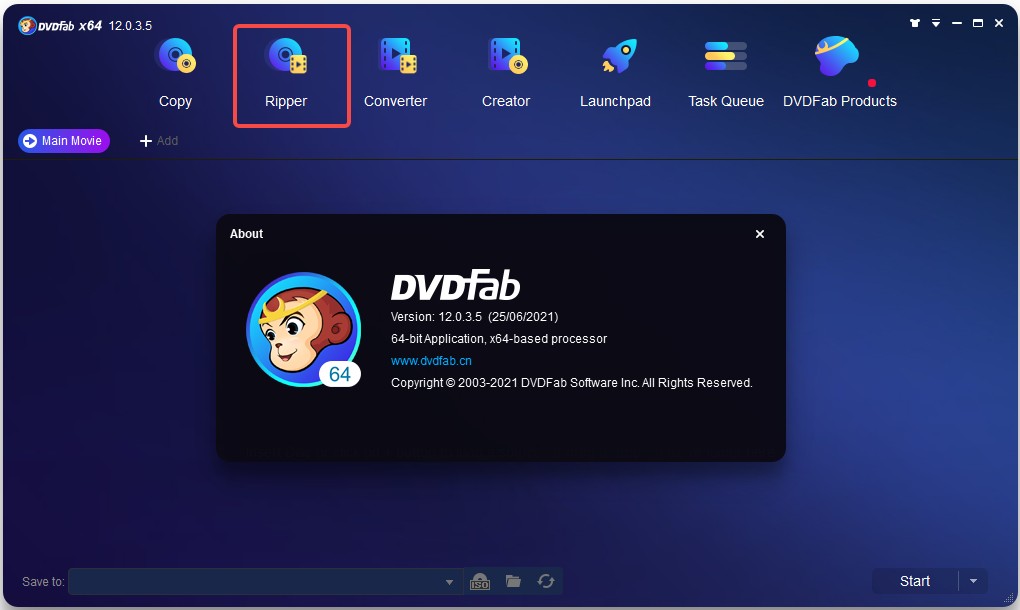Open the Launchpad rocket icon
The width and height of the screenshot is (1020, 610).
click(x=617, y=57)
